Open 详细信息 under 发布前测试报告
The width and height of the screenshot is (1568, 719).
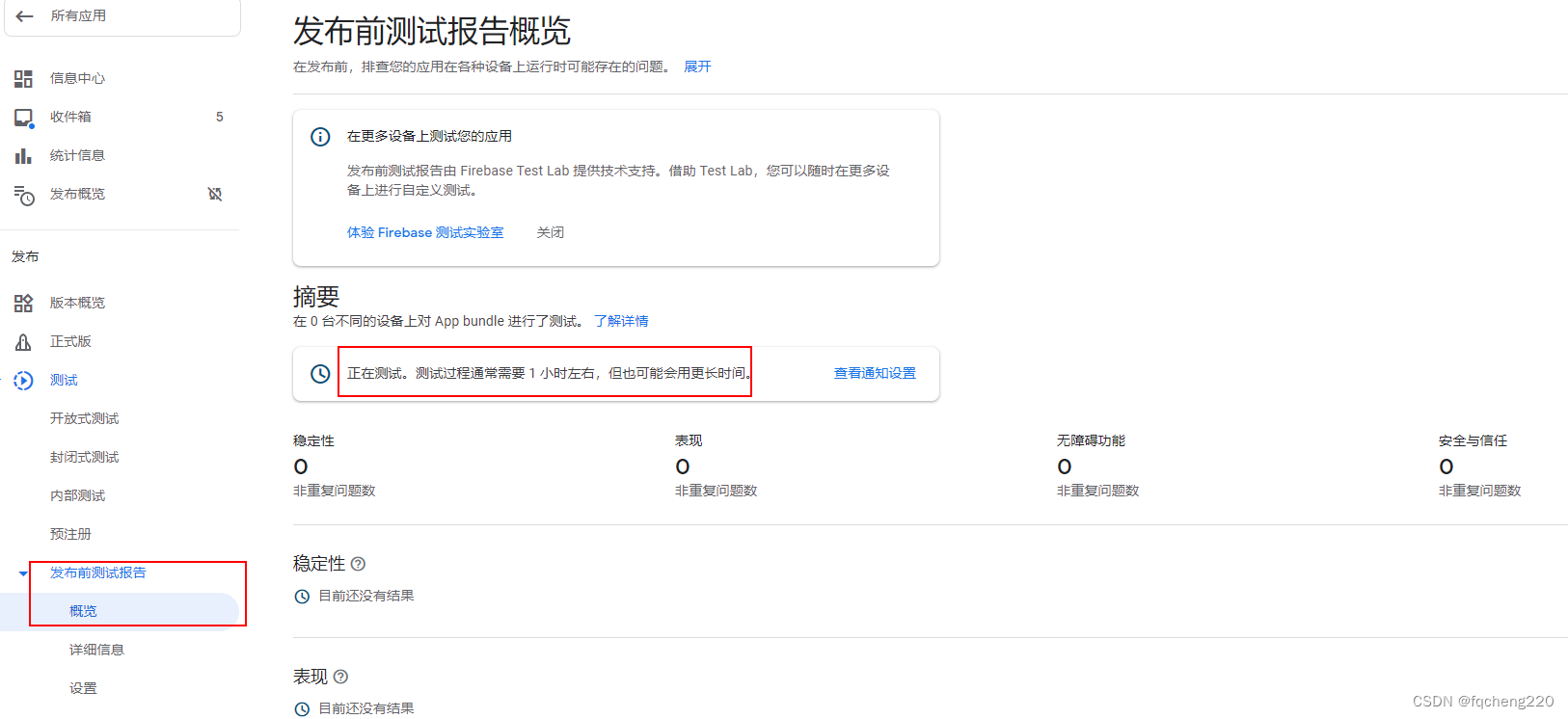[x=96, y=650]
